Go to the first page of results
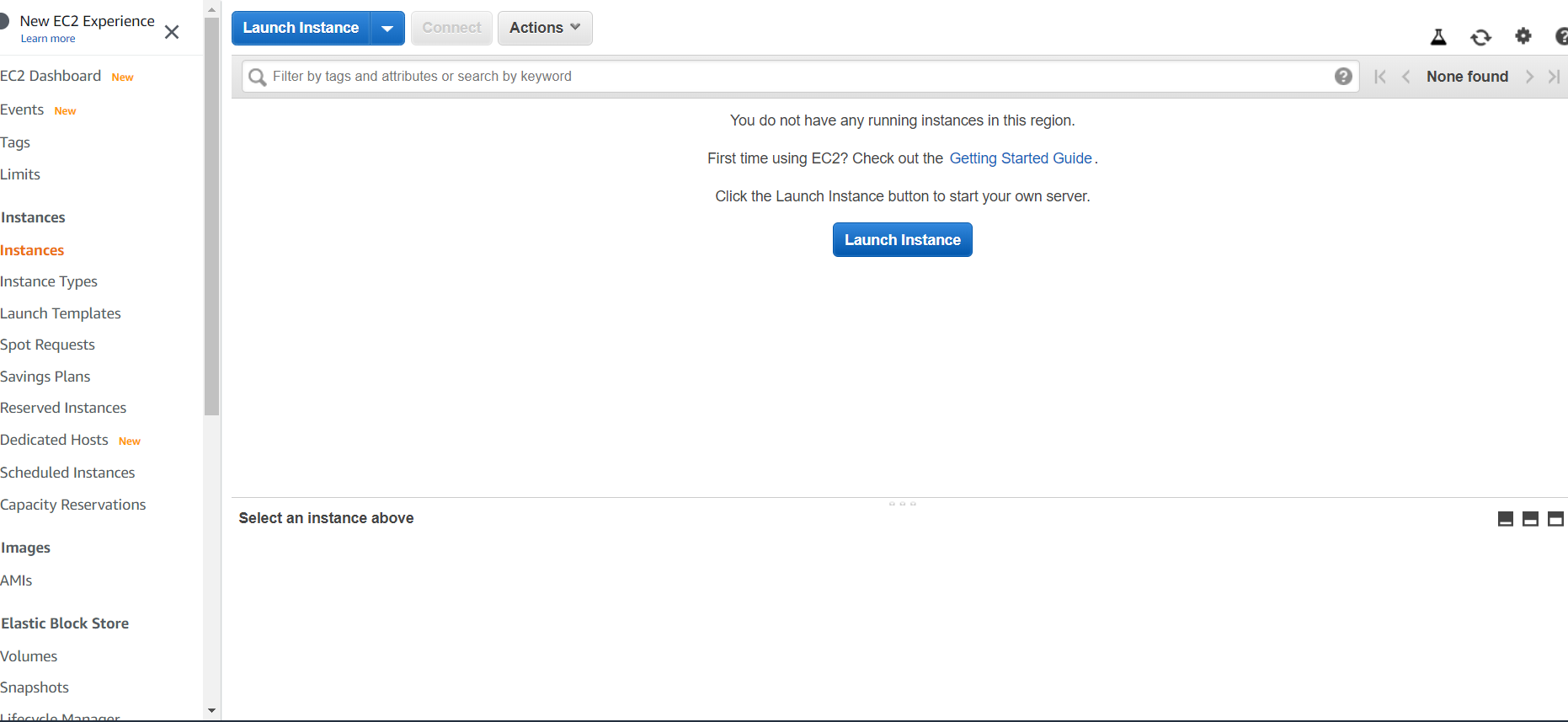Screen dimensions: 1568x722 [x=1379, y=77]
